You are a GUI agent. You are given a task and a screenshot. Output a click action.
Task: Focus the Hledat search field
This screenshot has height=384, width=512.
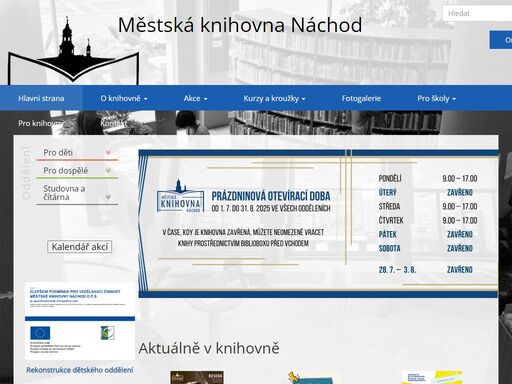click(x=478, y=13)
